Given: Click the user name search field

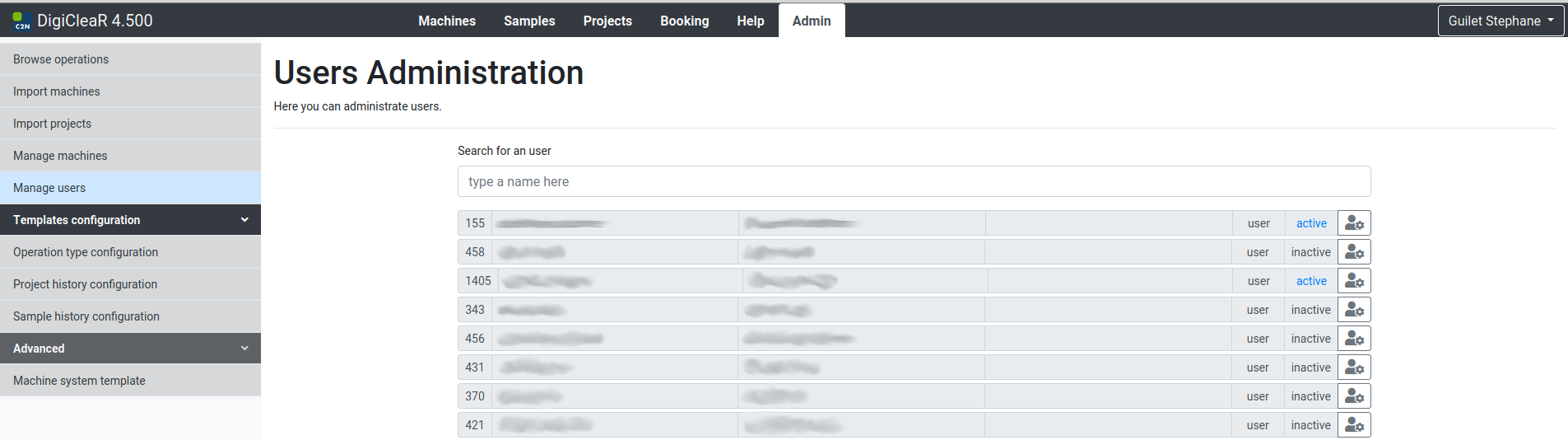Looking at the screenshot, I should click(x=914, y=181).
